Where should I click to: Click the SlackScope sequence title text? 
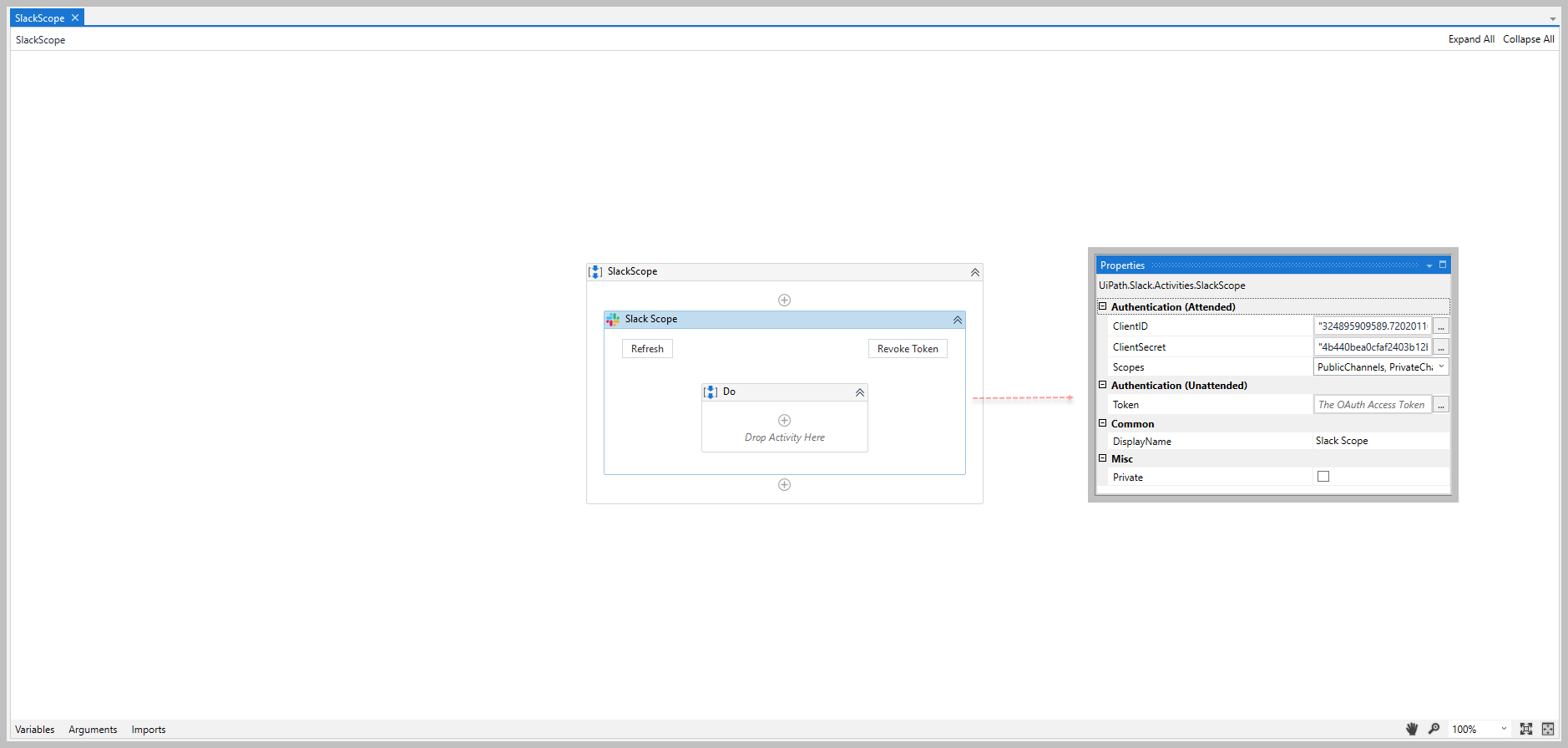tap(632, 271)
